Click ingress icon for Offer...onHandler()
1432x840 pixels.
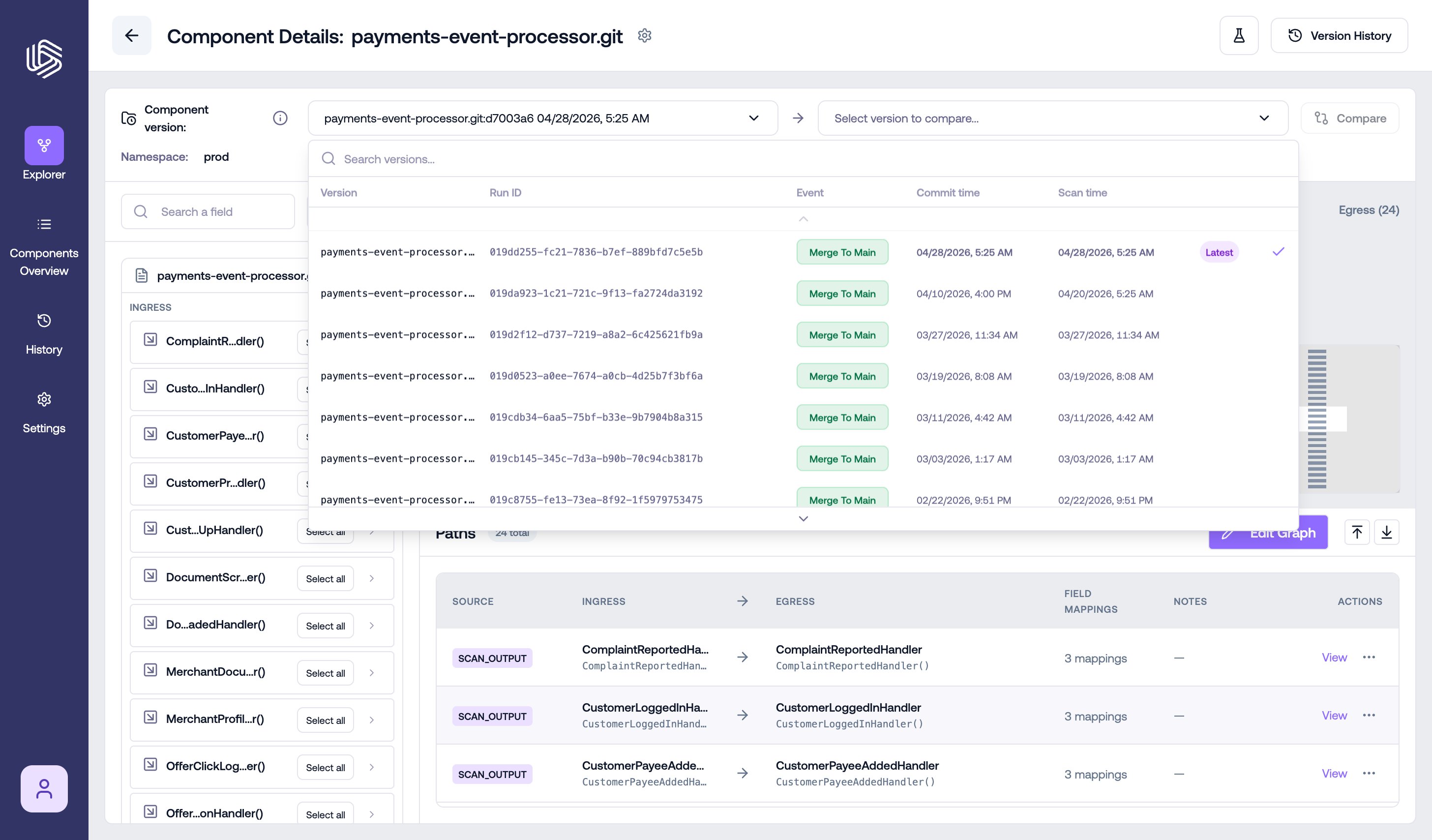(150, 811)
